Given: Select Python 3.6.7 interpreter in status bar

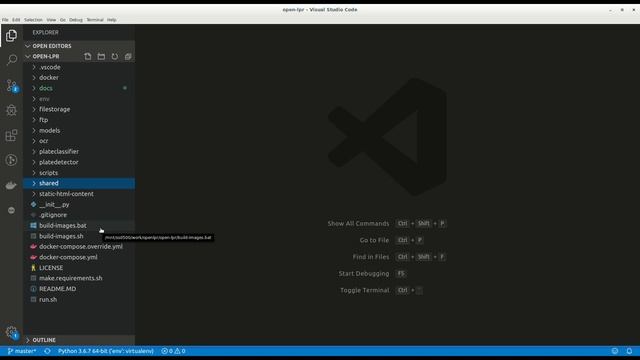Looking at the screenshot, I should click(106, 351).
